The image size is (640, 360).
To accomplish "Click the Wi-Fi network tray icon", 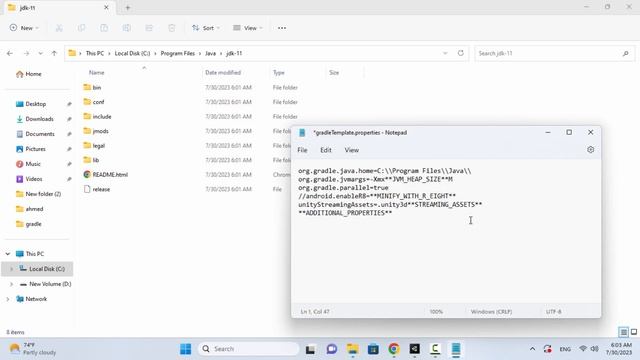I will tap(583, 349).
